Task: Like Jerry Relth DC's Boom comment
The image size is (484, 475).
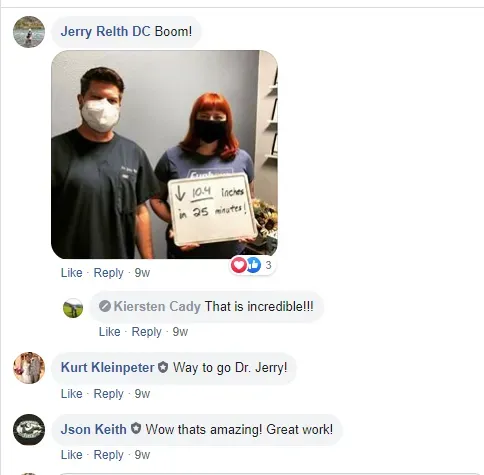Action: (71, 273)
